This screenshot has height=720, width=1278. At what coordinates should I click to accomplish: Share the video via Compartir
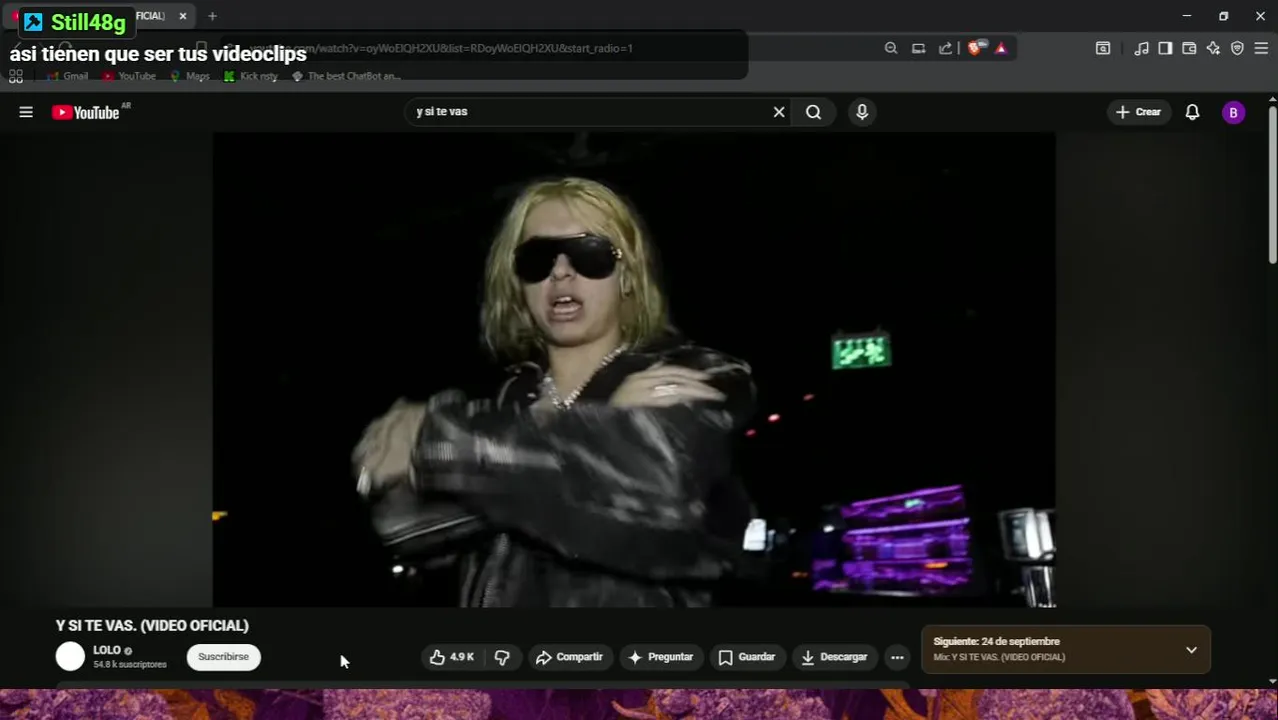point(569,657)
